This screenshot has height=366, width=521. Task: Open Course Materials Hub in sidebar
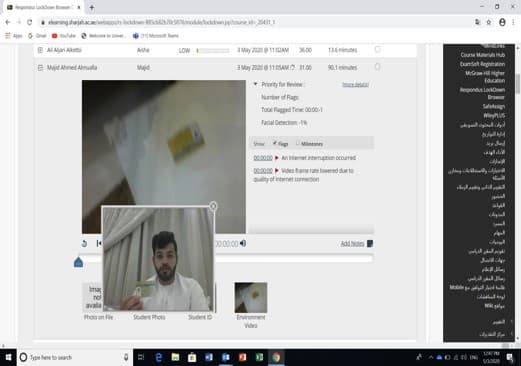tap(483, 55)
